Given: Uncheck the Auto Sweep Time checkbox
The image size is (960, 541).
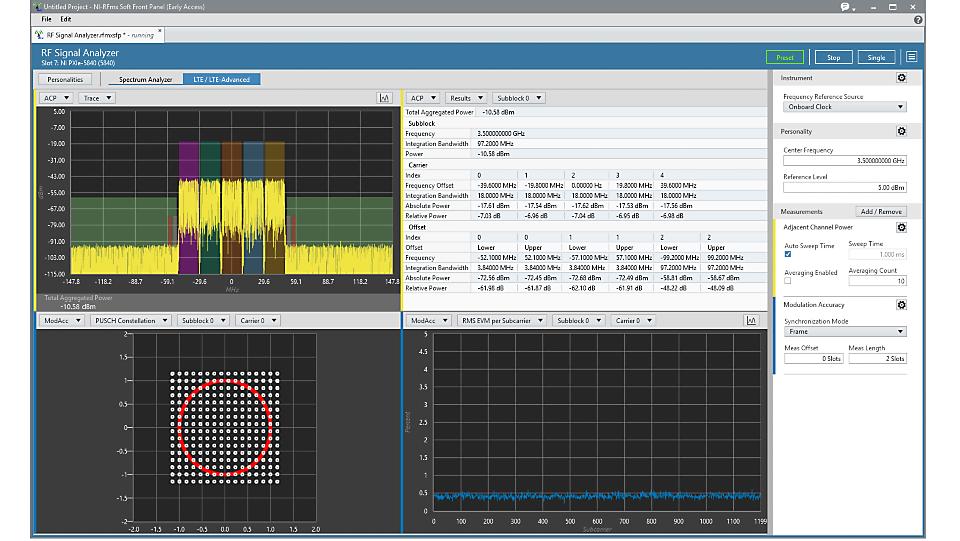Looking at the screenshot, I should click(788, 254).
